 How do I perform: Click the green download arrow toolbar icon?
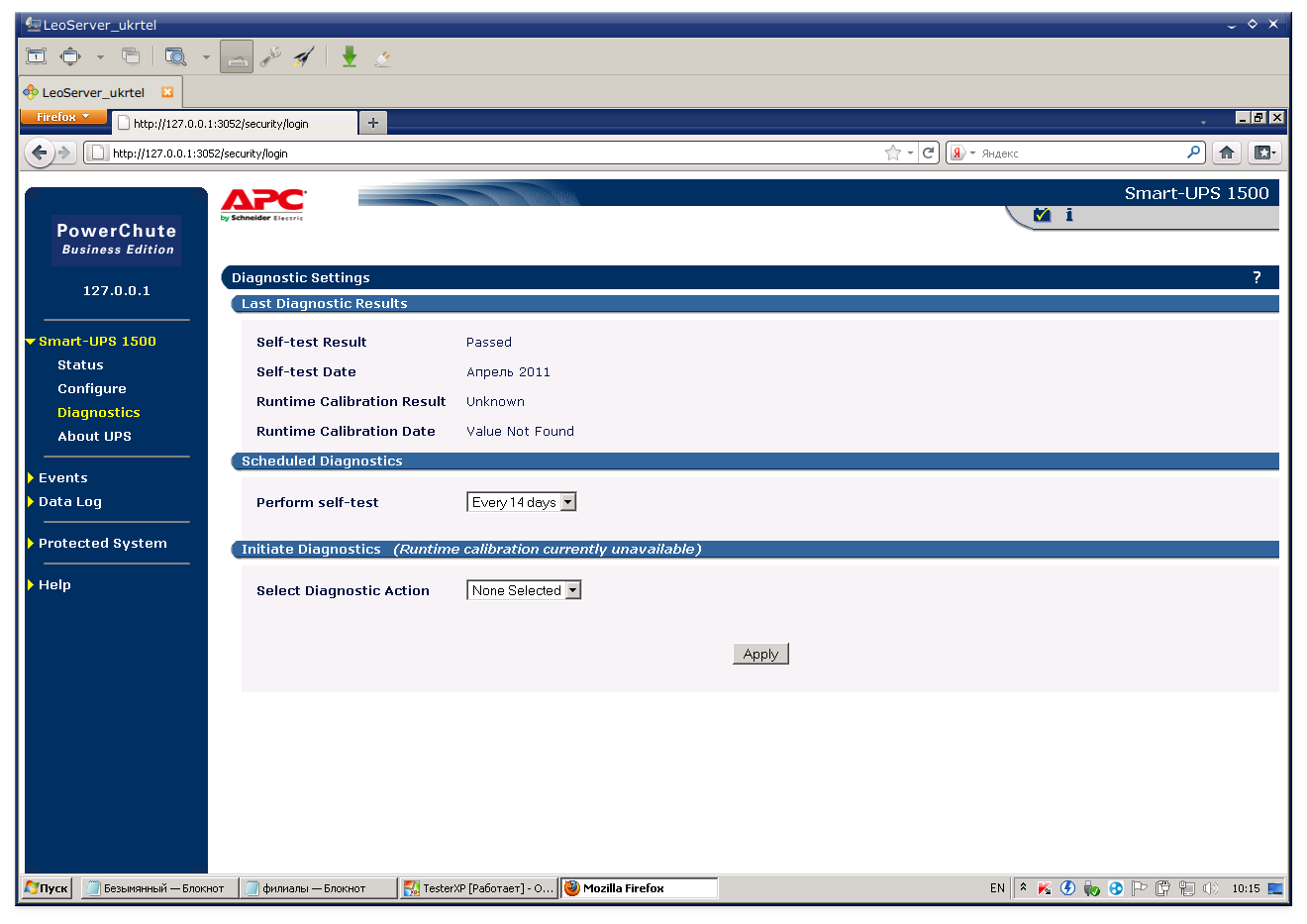[350, 57]
